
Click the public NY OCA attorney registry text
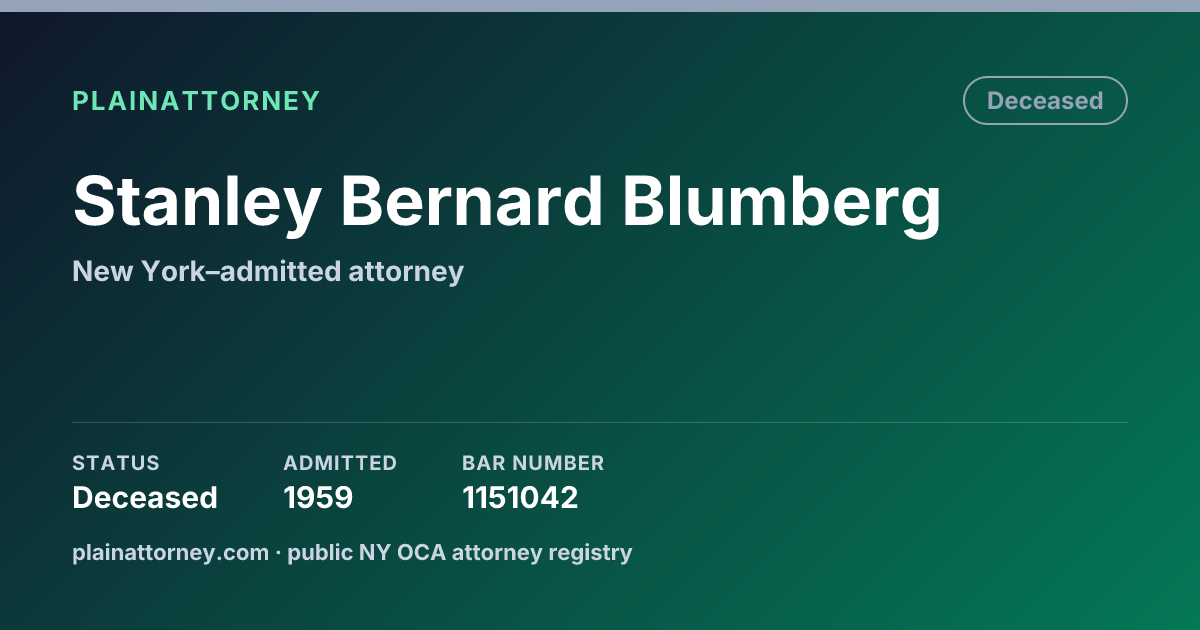460,552
